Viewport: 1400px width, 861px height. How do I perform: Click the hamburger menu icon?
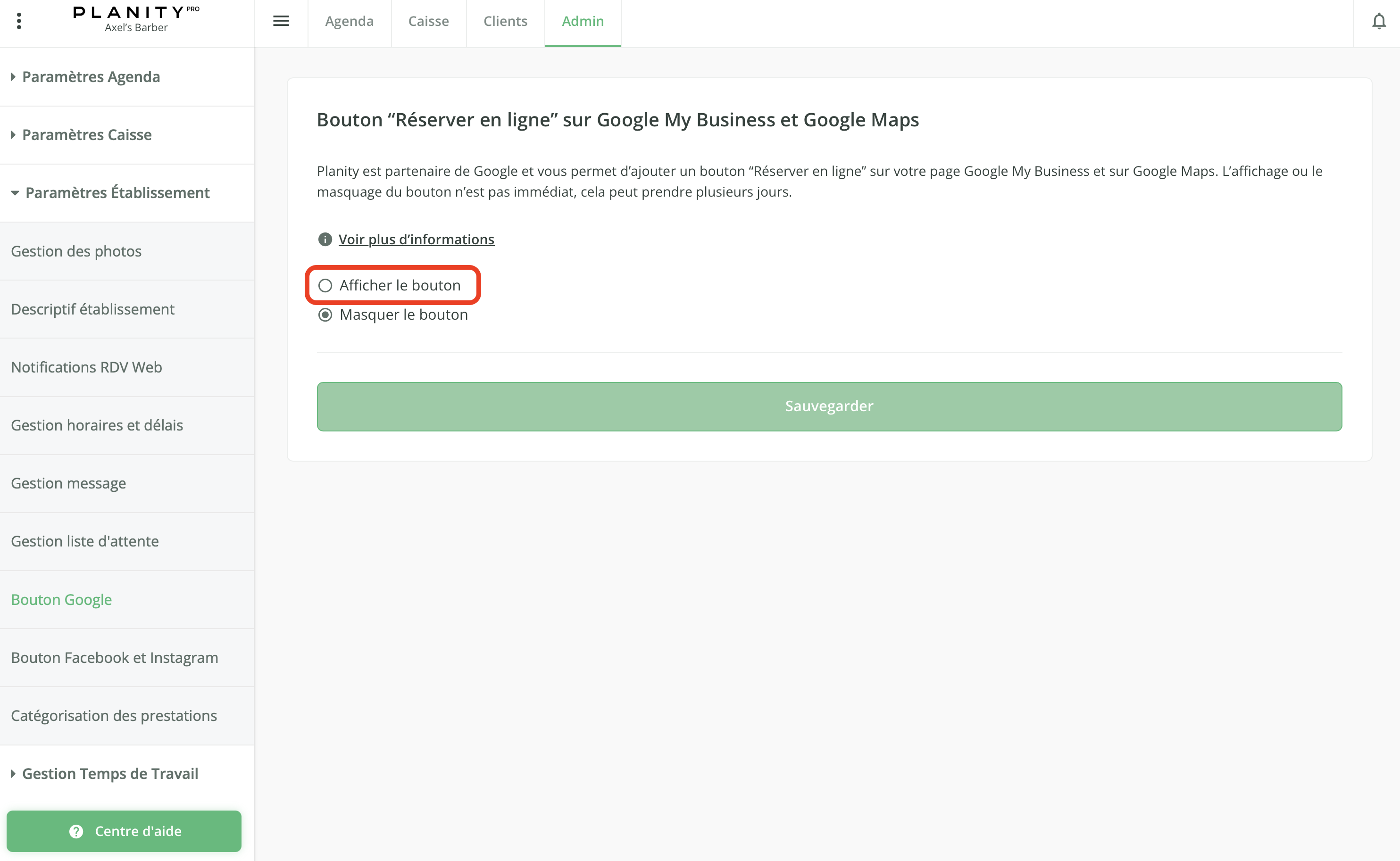(x=281, y=21)
